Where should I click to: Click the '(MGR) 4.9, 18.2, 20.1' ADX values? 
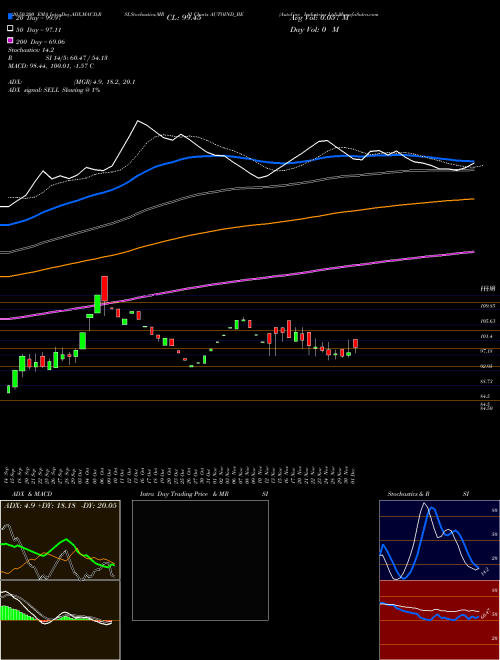tap(104, 82)
